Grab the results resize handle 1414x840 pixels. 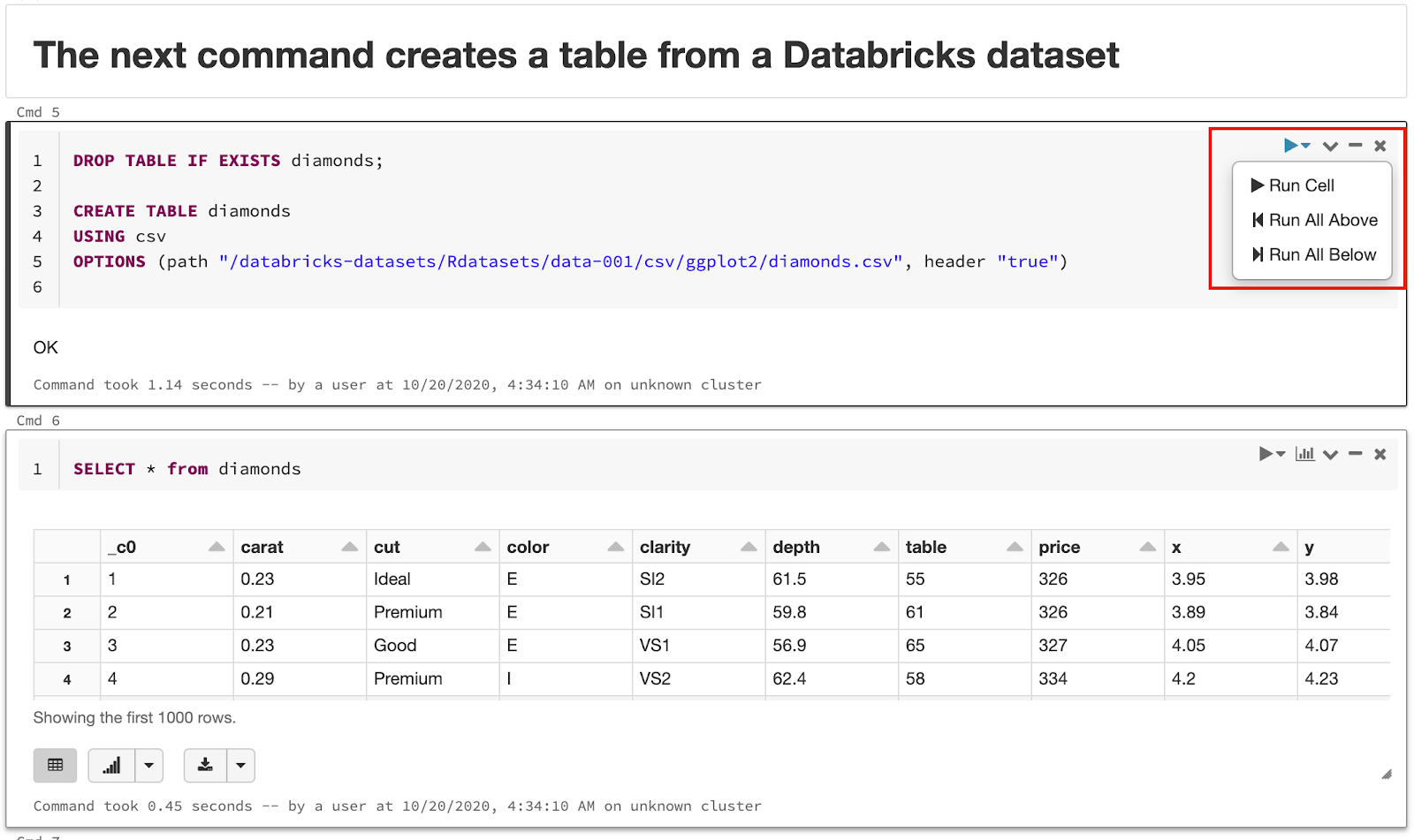1387,775
